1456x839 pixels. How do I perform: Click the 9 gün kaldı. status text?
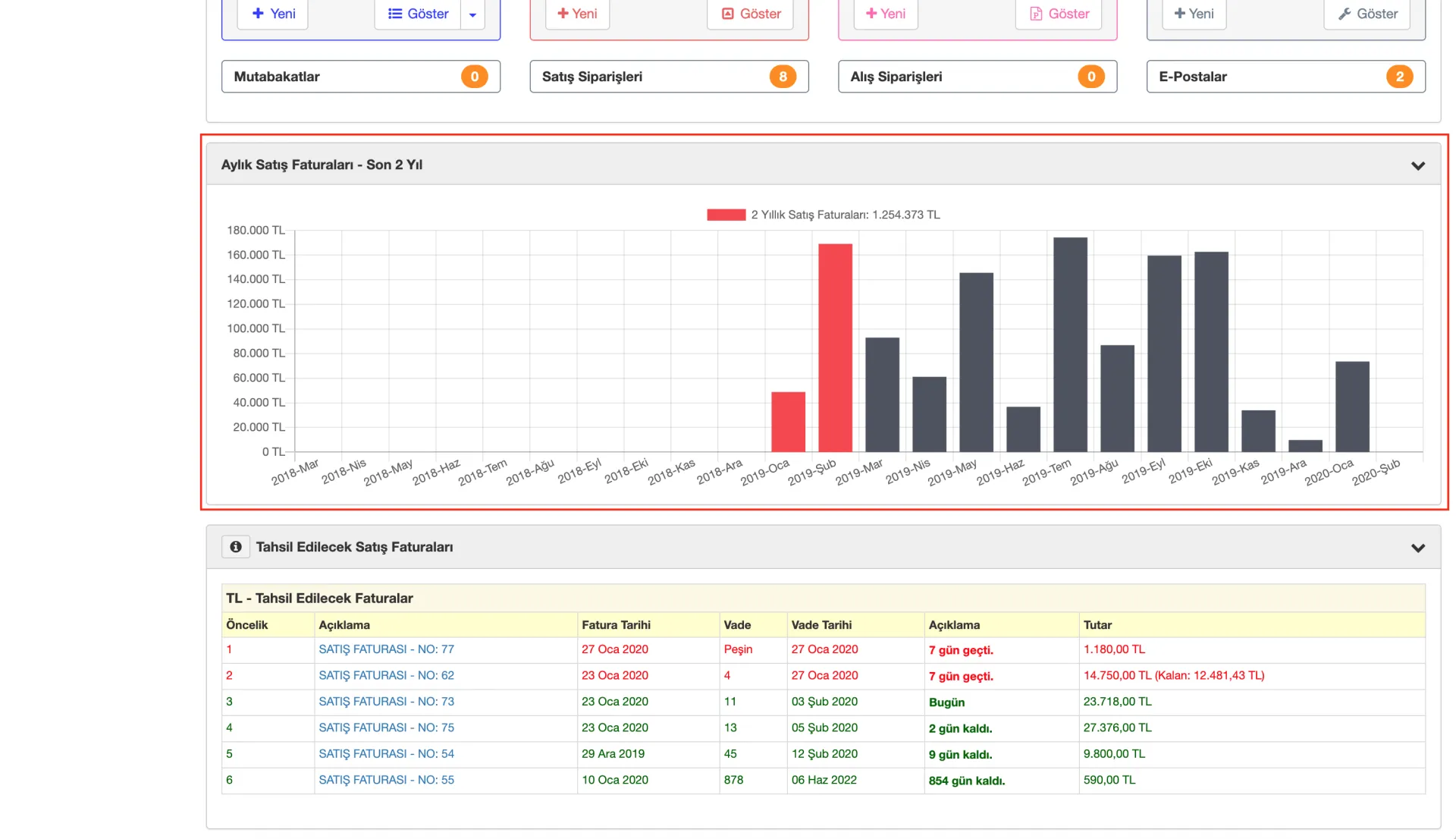961,755
